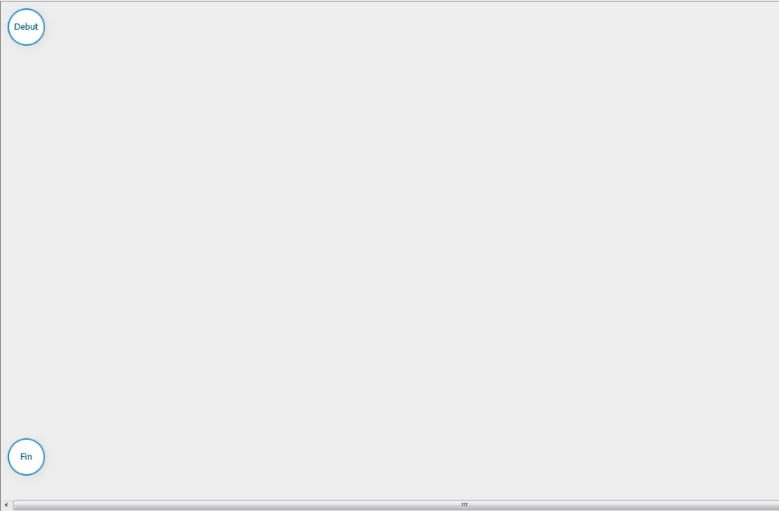Image resolution: width=779 pixels, height=511 pixels.
Task: Focus the workflow start circle labeled Debut
Action: click(x=26, y=27)
